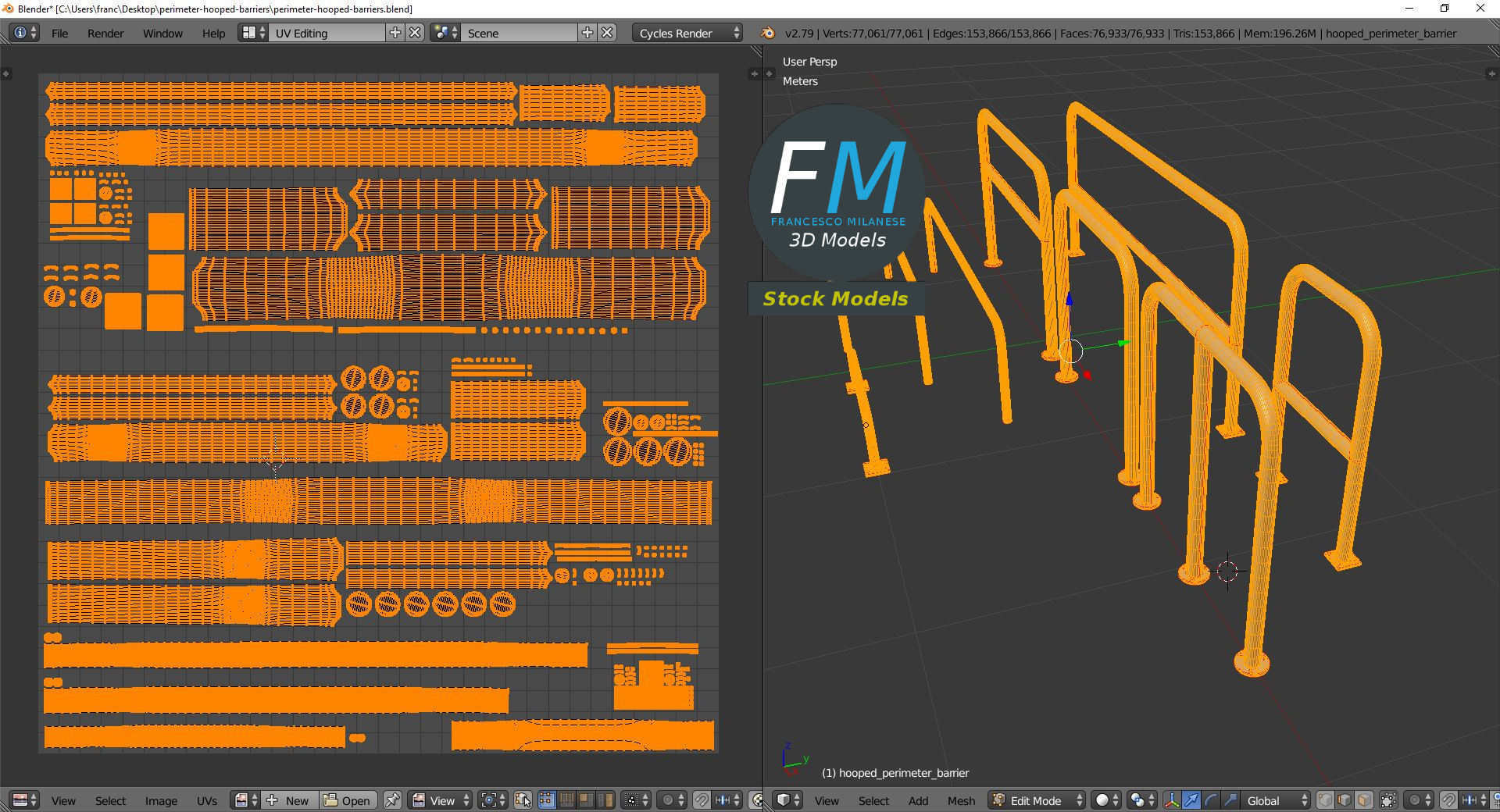Open an image file
Screen dimensions: 1500x812
(348, 800)
